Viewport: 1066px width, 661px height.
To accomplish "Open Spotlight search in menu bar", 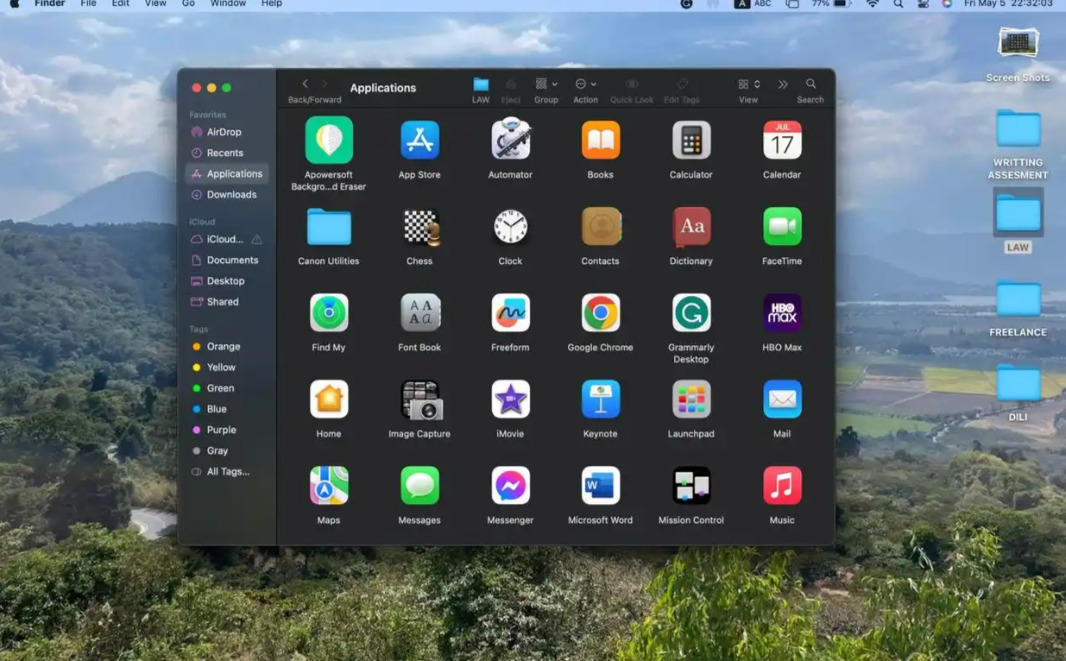I will (x=898, y=3).
